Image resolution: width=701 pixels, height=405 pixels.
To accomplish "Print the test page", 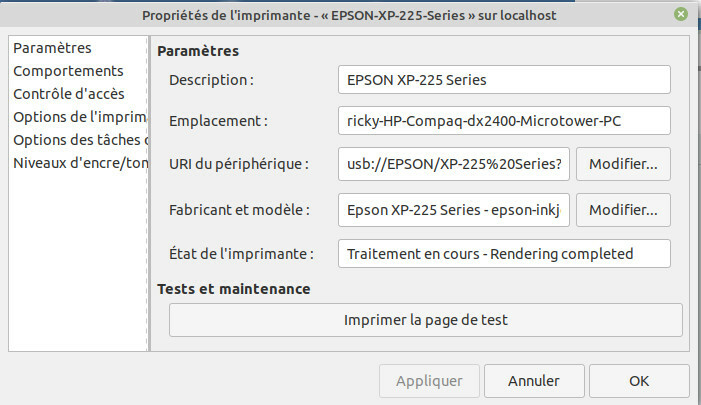I will 426,321.
